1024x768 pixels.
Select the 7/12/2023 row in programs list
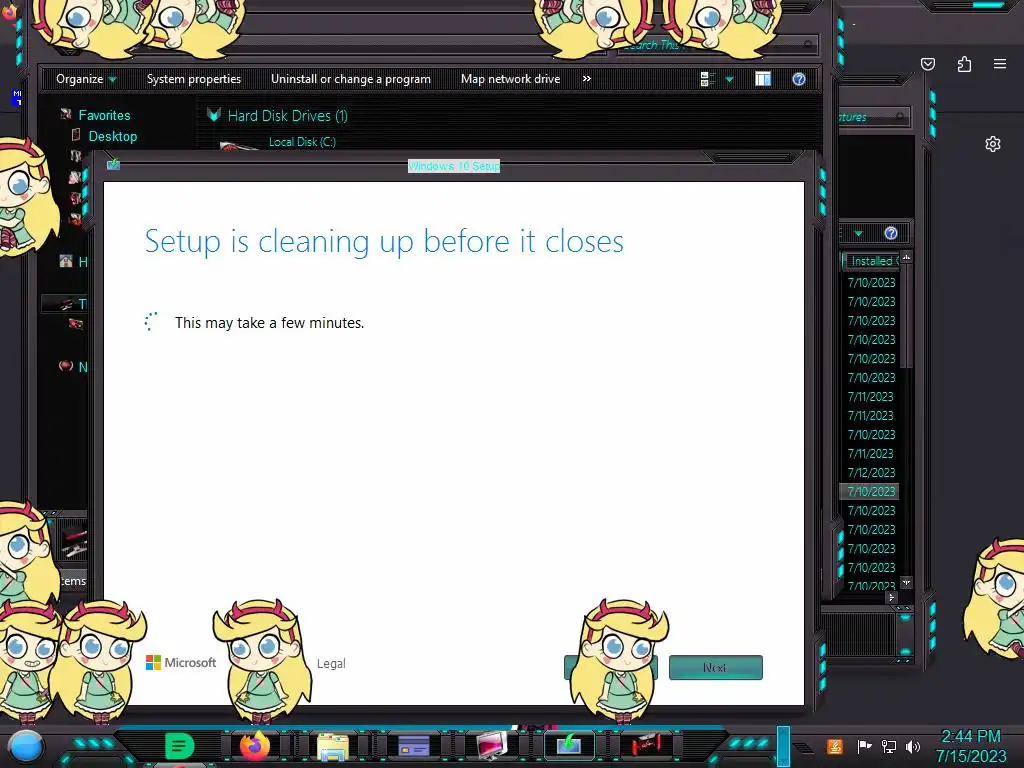tap(871, 472)
